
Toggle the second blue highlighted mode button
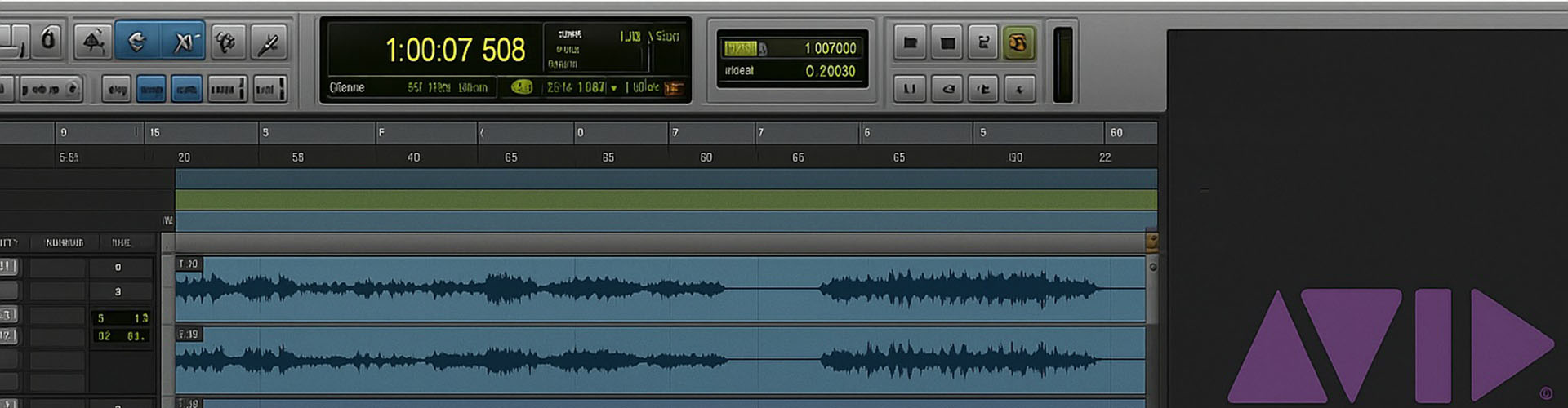(x=187, y=89)
